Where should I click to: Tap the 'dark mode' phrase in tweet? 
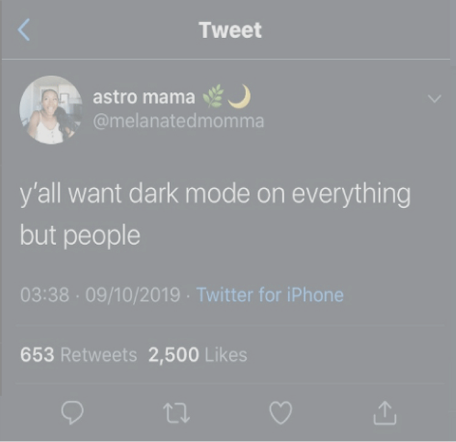point(189,193)
